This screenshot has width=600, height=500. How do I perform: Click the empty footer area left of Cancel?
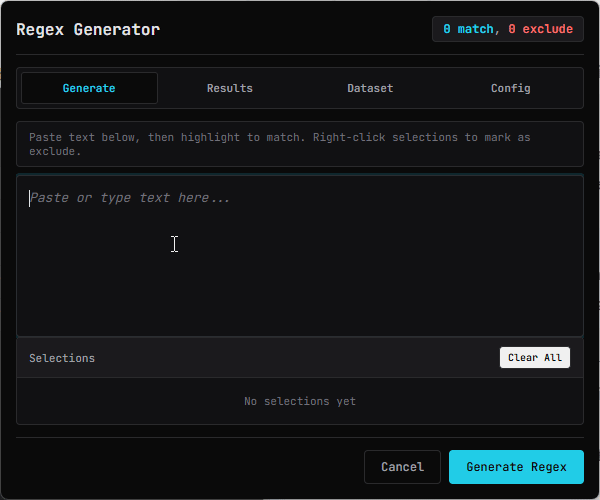190,467
